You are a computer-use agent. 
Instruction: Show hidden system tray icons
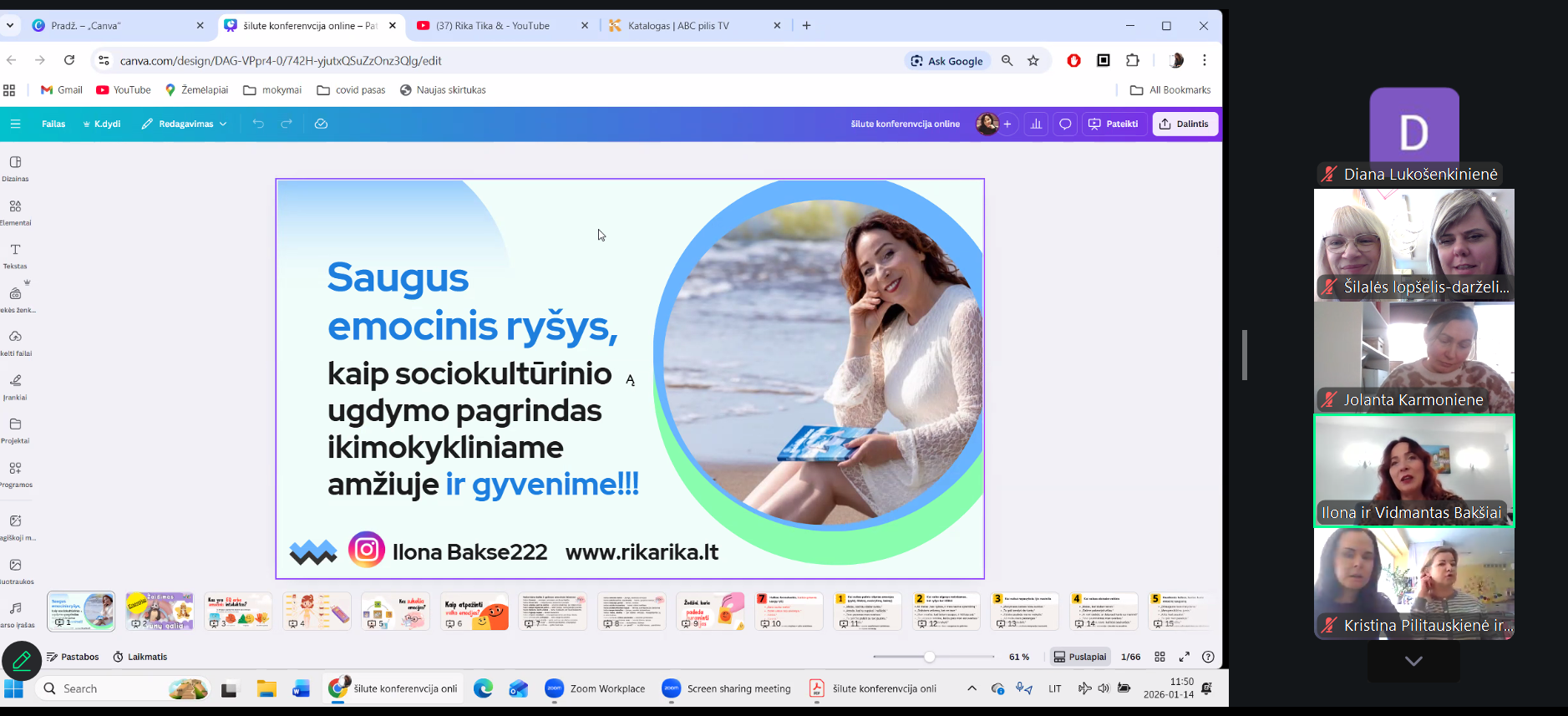pos(972,688)
